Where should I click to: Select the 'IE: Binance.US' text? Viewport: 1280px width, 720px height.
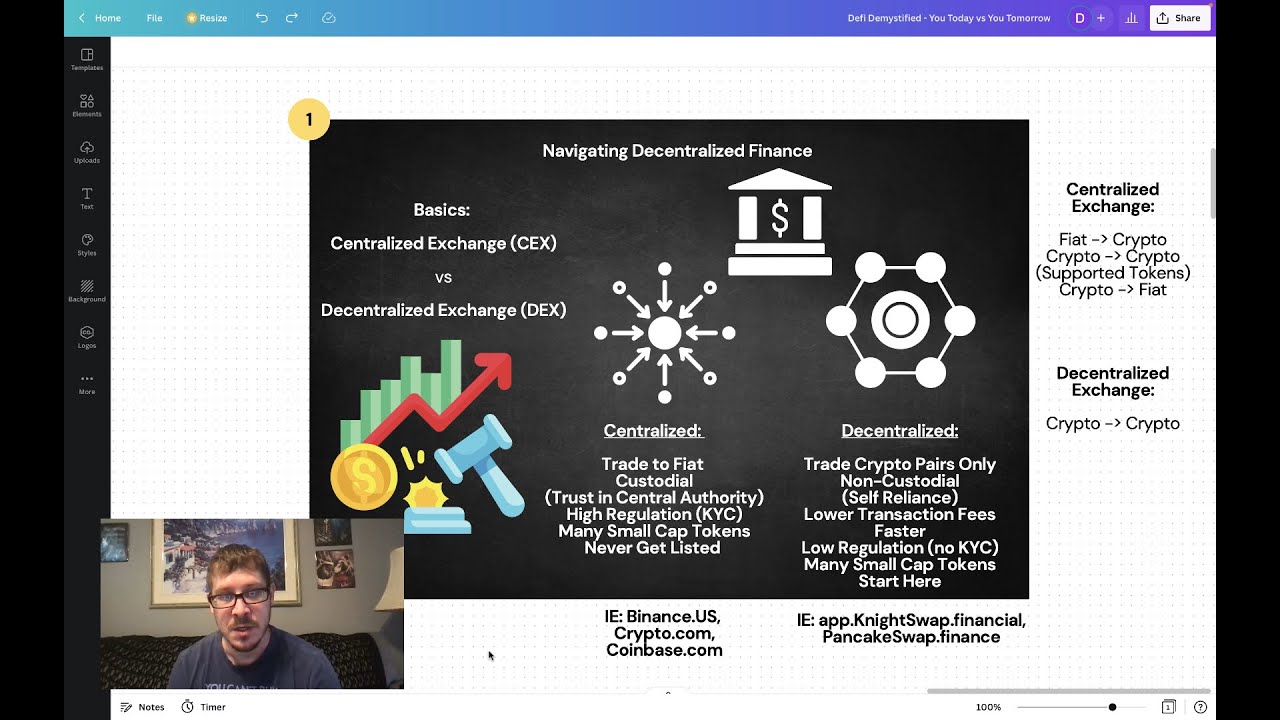(x=661, y=617)
